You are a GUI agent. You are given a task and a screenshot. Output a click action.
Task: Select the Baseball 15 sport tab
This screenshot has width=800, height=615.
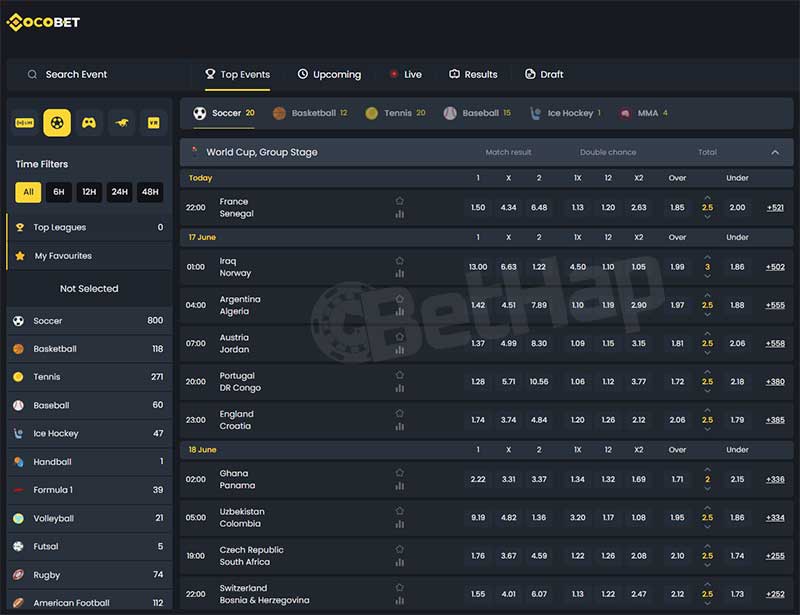point(477,113)
